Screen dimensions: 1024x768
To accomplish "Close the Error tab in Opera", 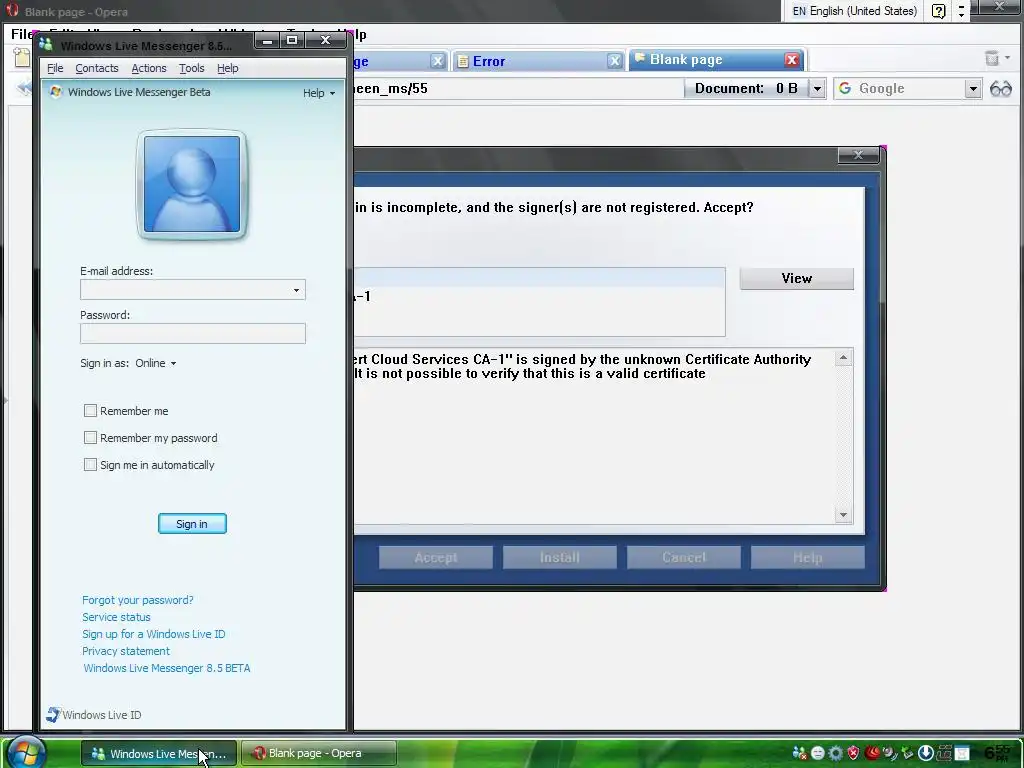I will [x=615, y=61].
